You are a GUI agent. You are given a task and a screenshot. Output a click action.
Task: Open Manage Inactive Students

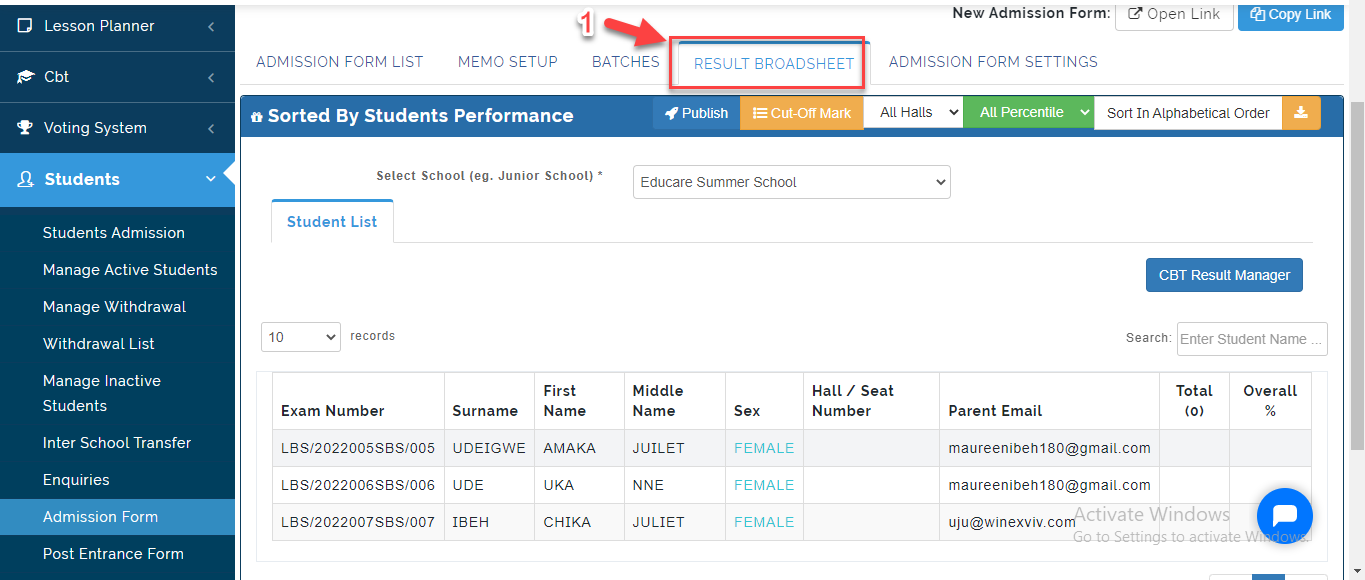(102, 393)
